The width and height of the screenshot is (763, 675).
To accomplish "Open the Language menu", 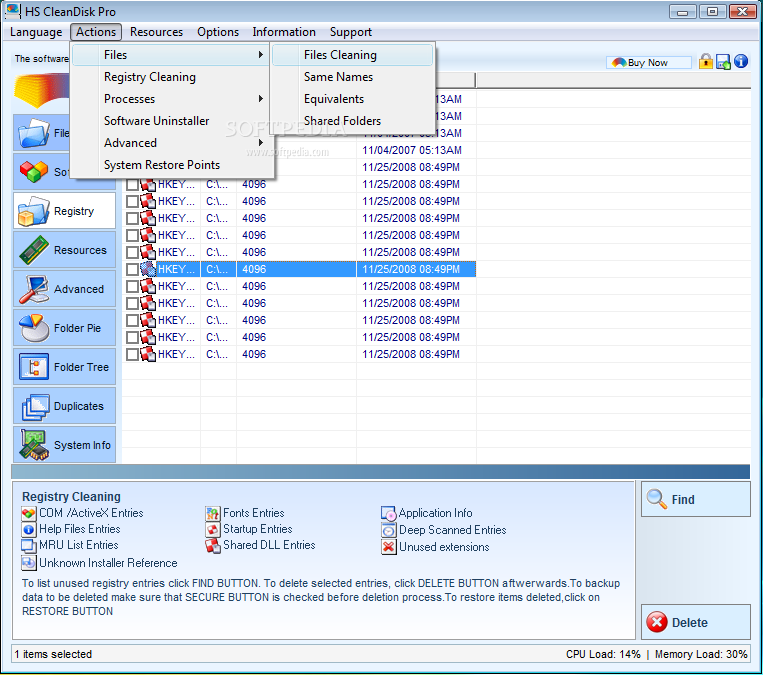I will tap(36, 32).
